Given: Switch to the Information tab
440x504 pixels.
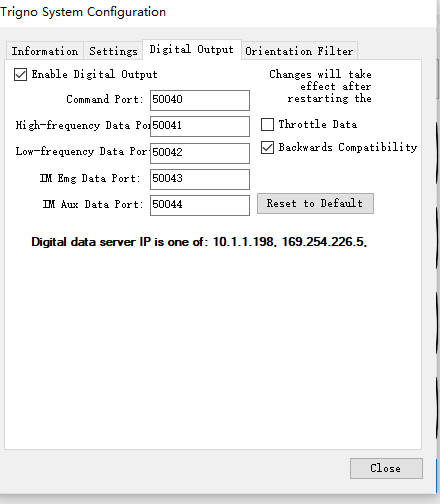Looking at the screenshot, I should click(x=45, y=51).
